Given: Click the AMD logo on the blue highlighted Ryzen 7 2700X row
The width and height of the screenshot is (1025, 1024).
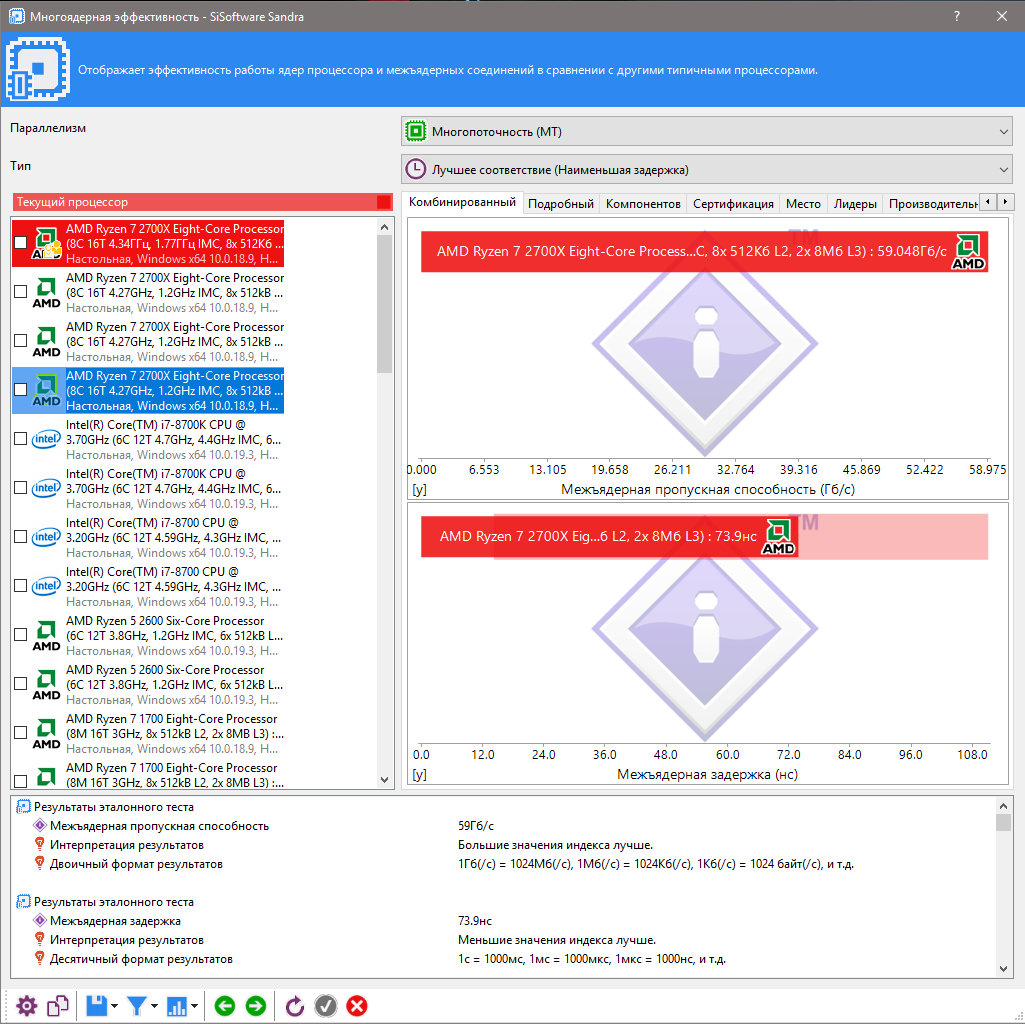Looking at the screenshot, I should [x=46, y=390].
